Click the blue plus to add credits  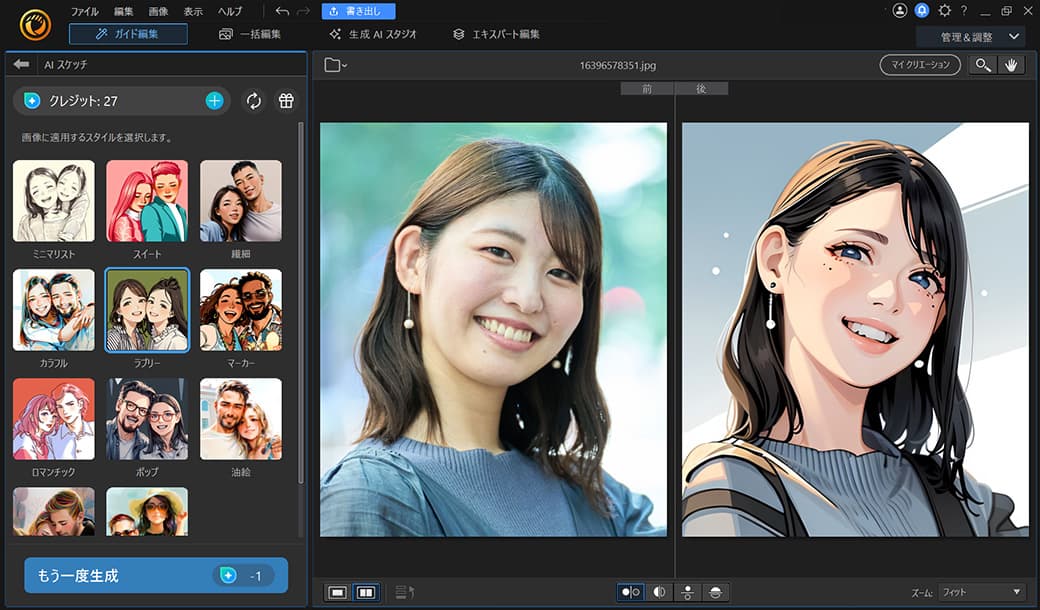pos(214,102)
